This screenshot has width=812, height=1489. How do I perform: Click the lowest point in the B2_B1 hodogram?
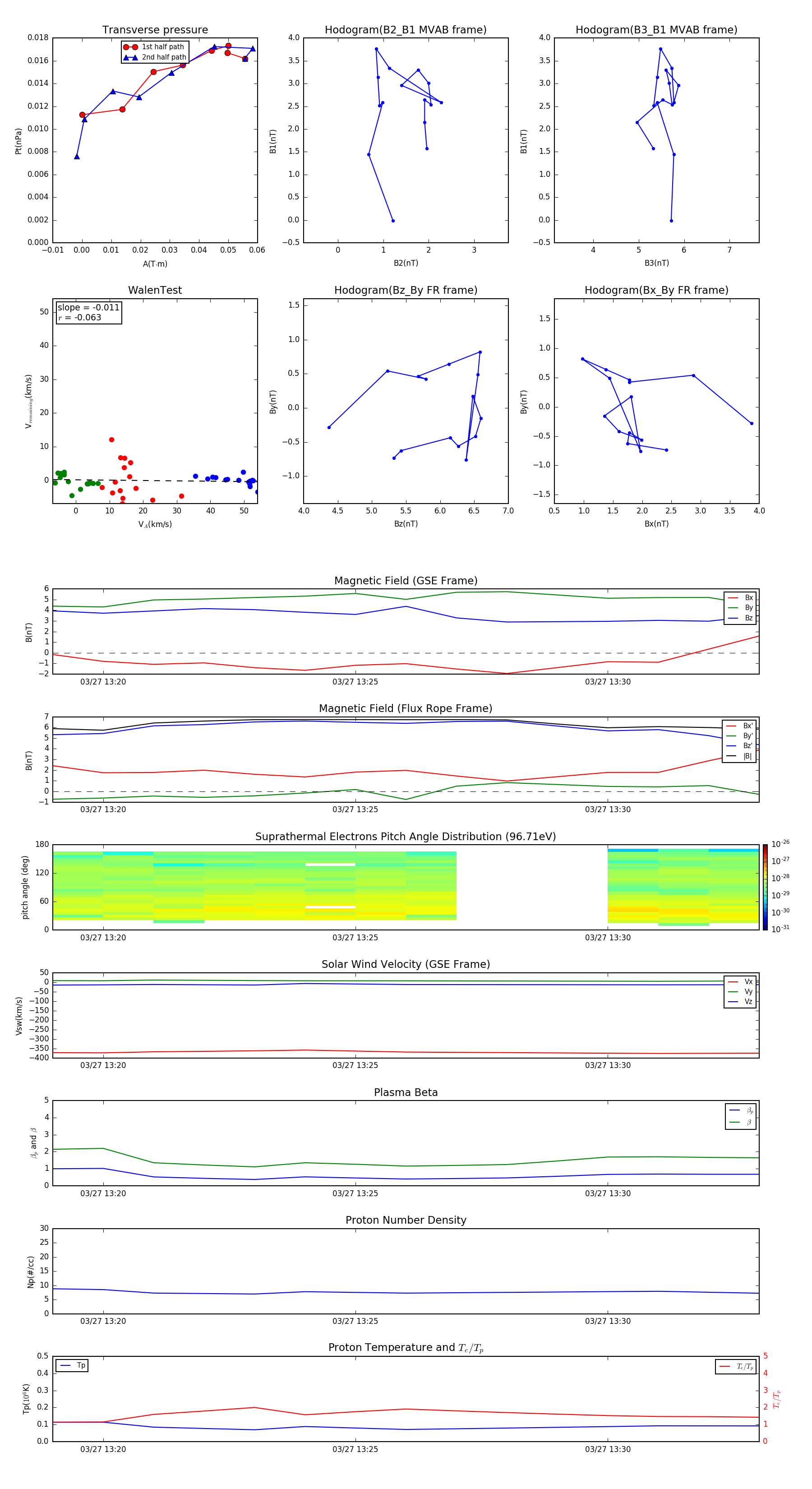click(x=393, y=221)
